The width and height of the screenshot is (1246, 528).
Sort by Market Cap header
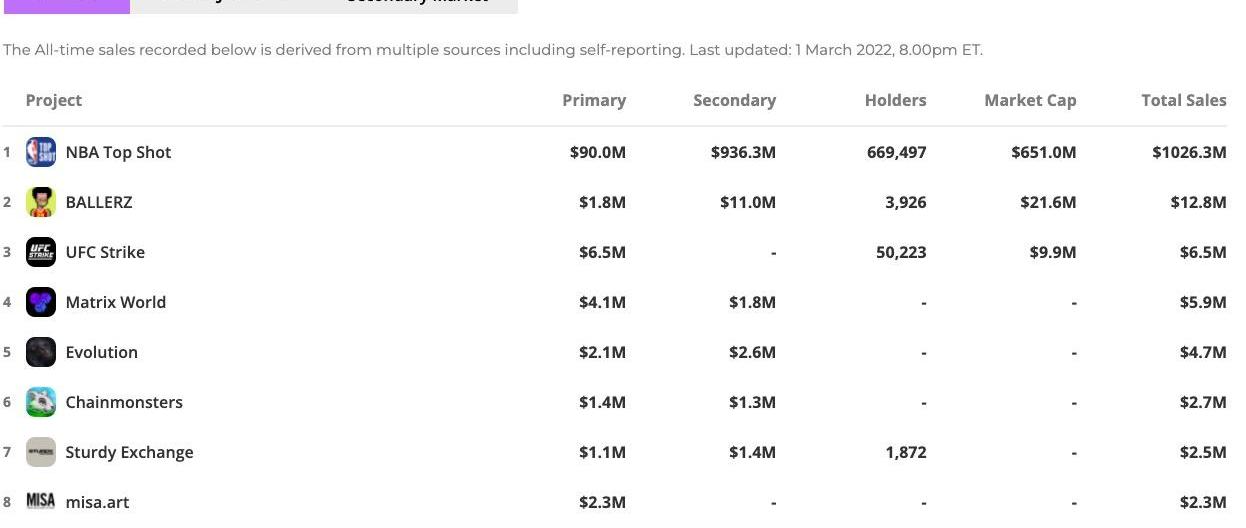point(1030,100)
